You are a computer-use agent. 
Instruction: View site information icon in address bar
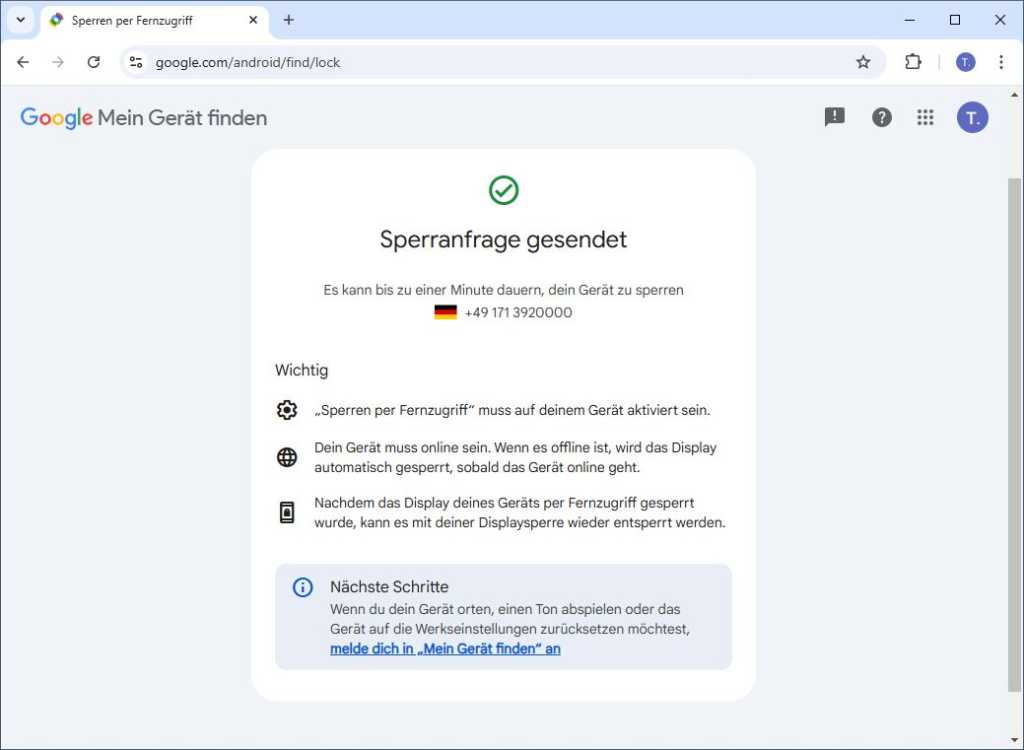135,61
